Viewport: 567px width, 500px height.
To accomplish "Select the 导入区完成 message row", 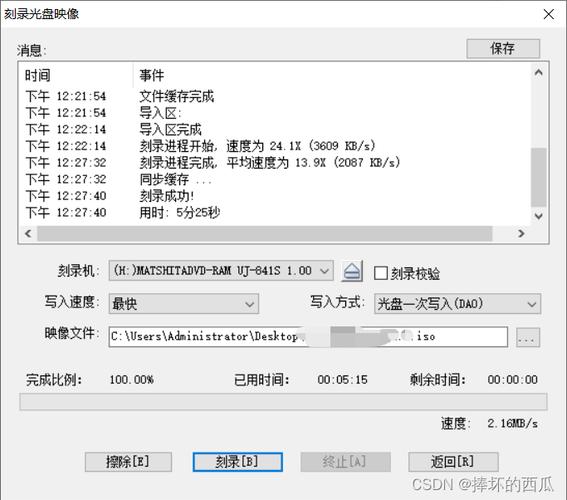I will click(275, 129).
